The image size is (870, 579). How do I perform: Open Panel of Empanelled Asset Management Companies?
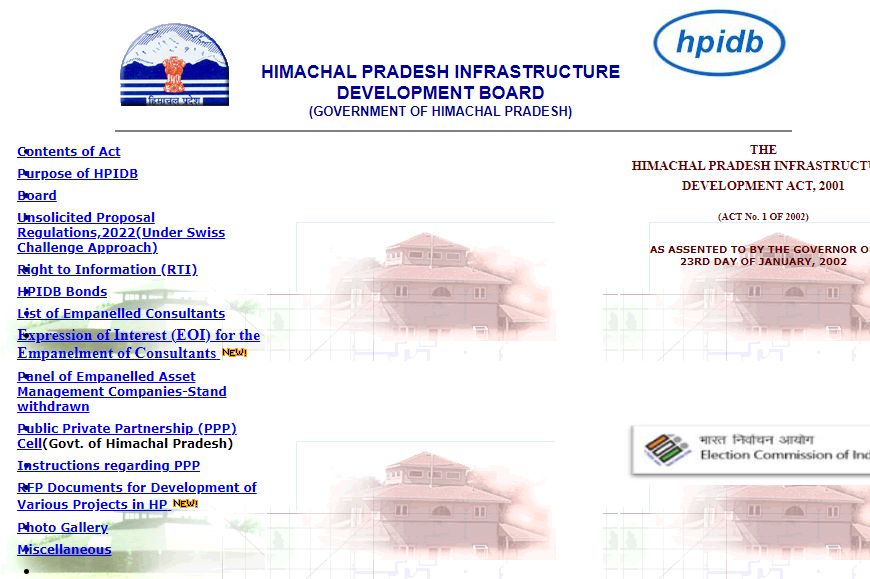[x=121, y=392]
